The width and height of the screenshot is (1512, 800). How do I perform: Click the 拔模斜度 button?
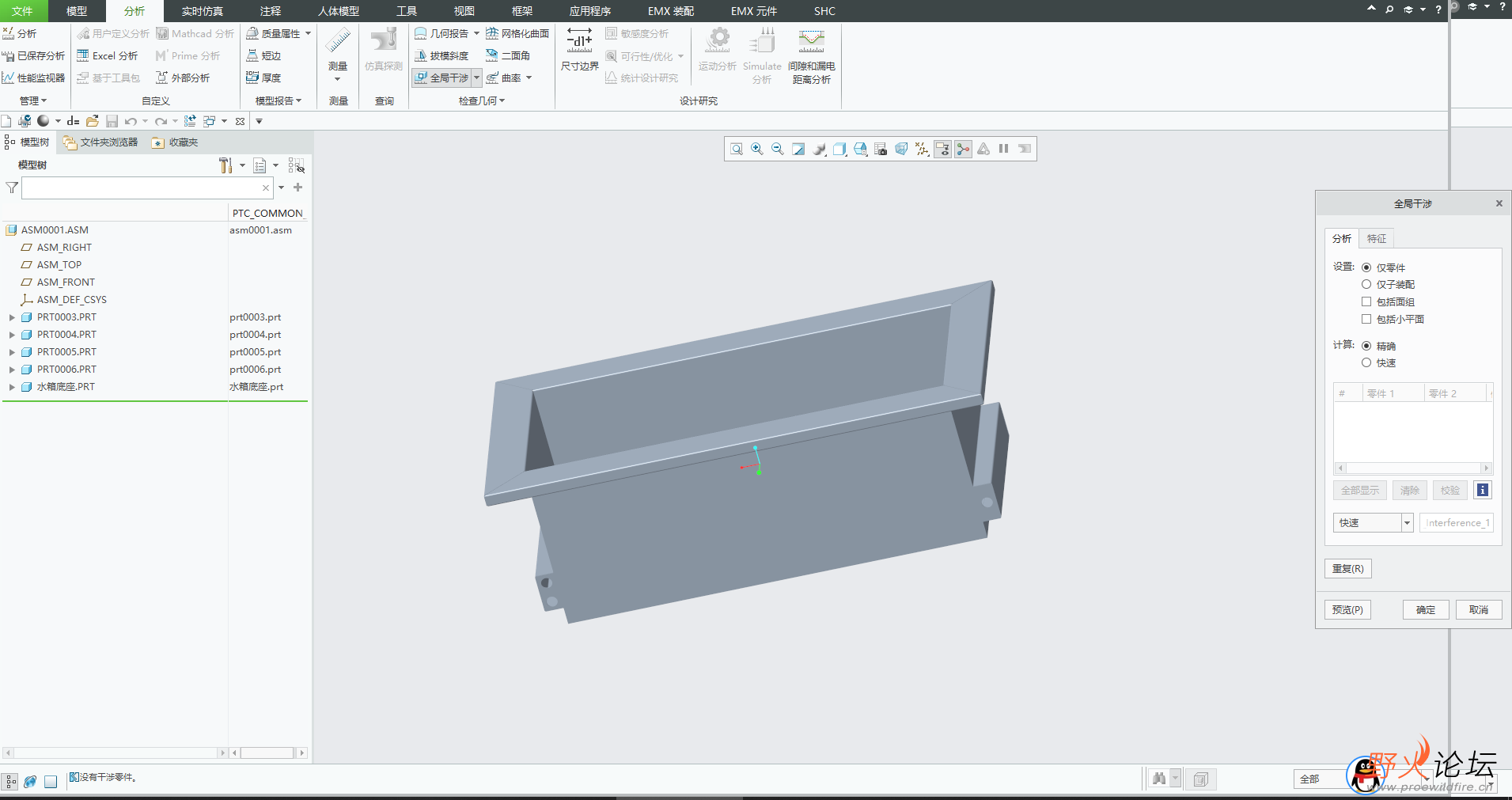(441, 55)
